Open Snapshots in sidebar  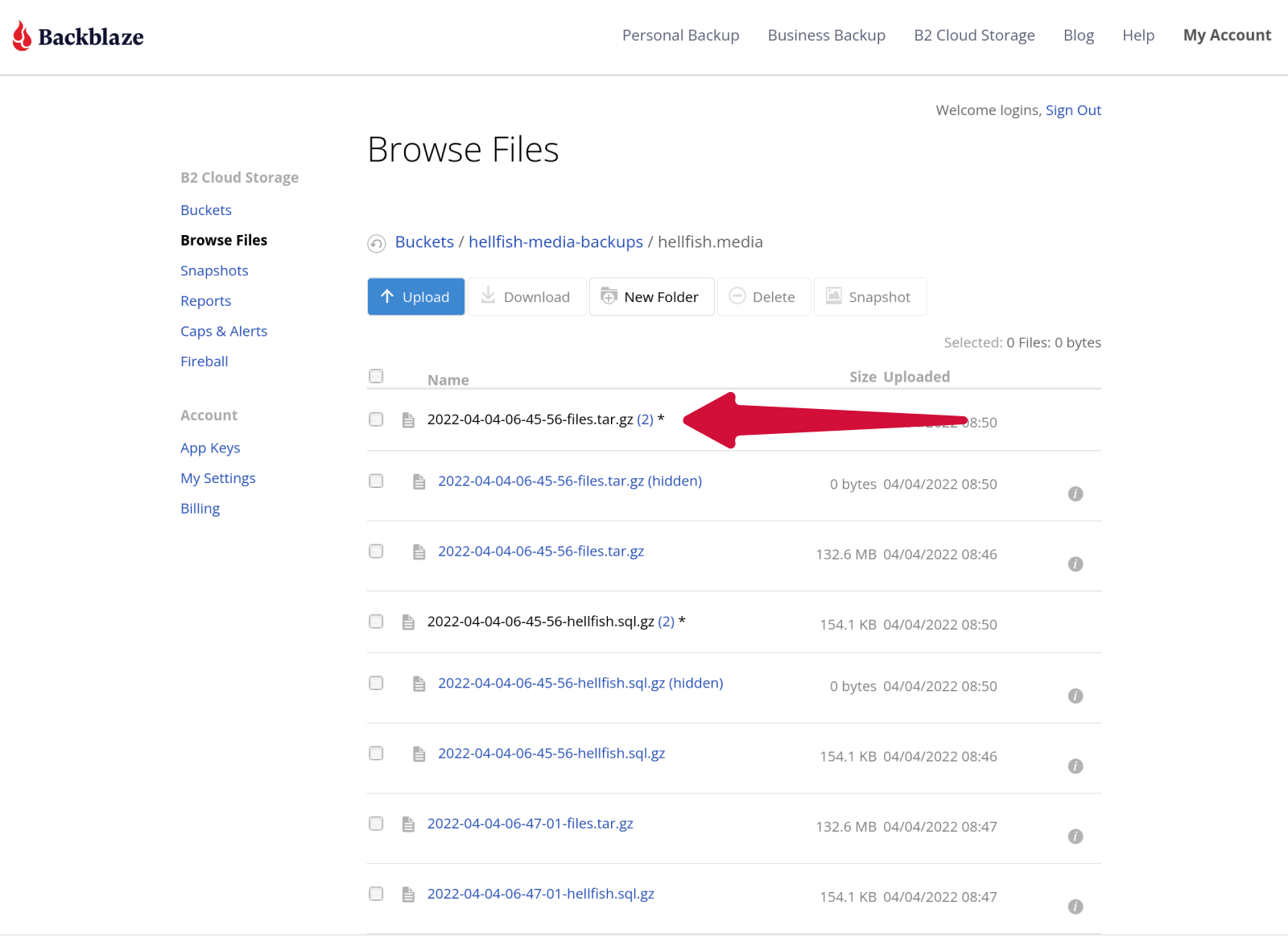click(x=214, y=271)
